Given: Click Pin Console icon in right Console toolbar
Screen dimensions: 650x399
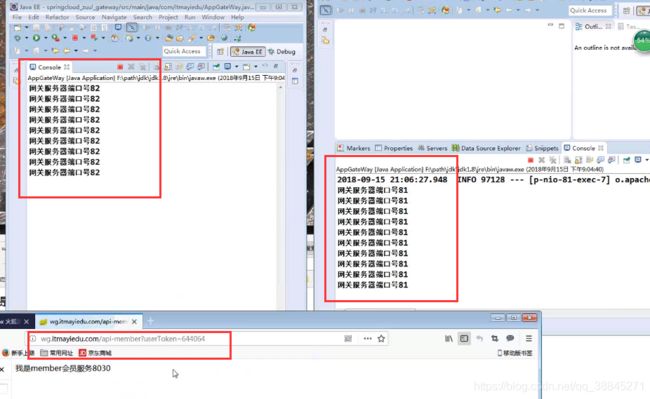Looking at the screenshot, I should (627, 160).
